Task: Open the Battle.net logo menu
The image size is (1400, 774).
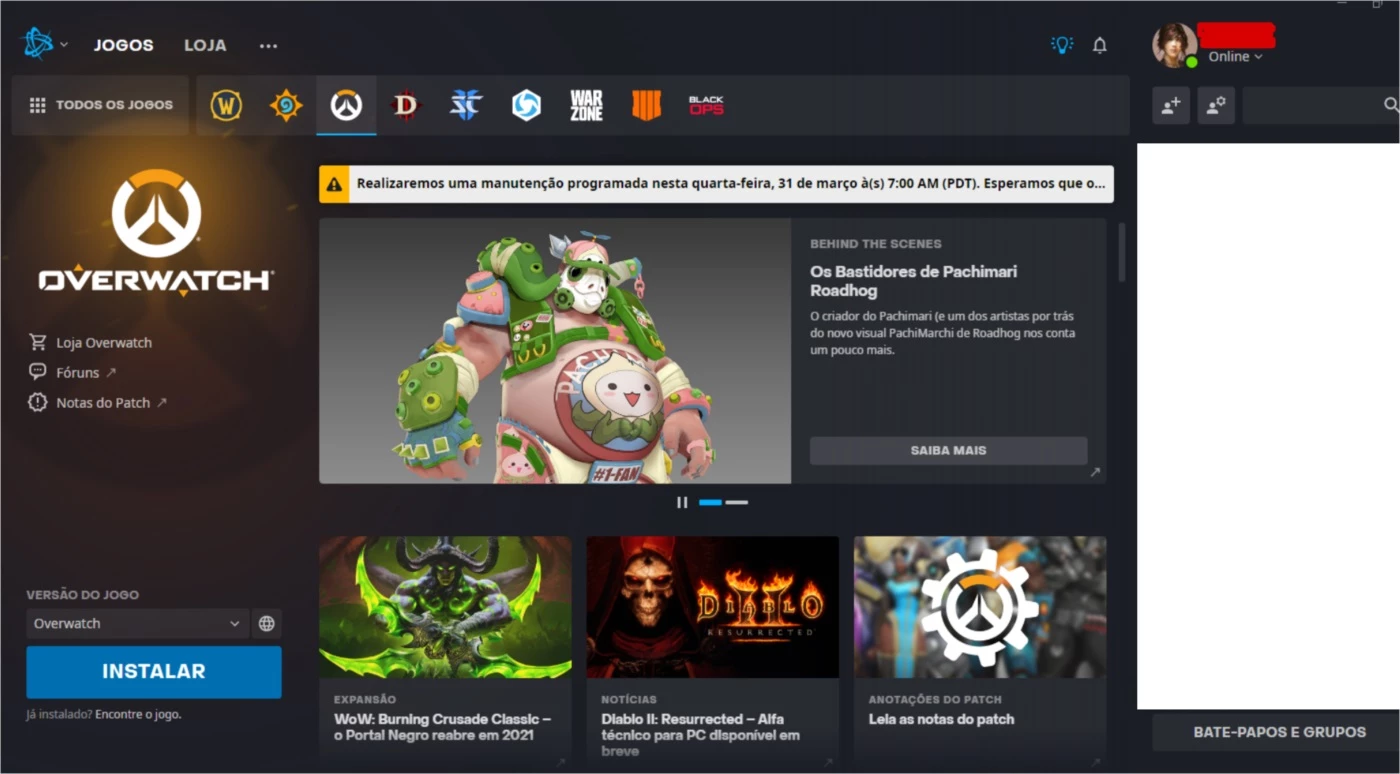Action: [x=43, y=43]
